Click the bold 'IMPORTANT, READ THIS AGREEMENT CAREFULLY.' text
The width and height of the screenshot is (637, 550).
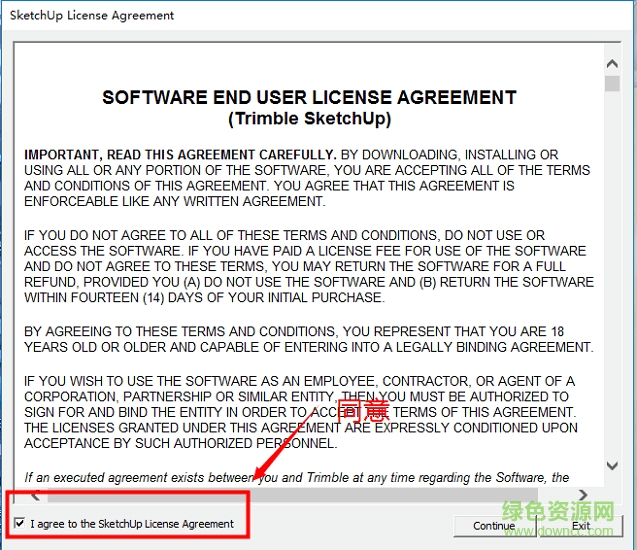(180, 155)
